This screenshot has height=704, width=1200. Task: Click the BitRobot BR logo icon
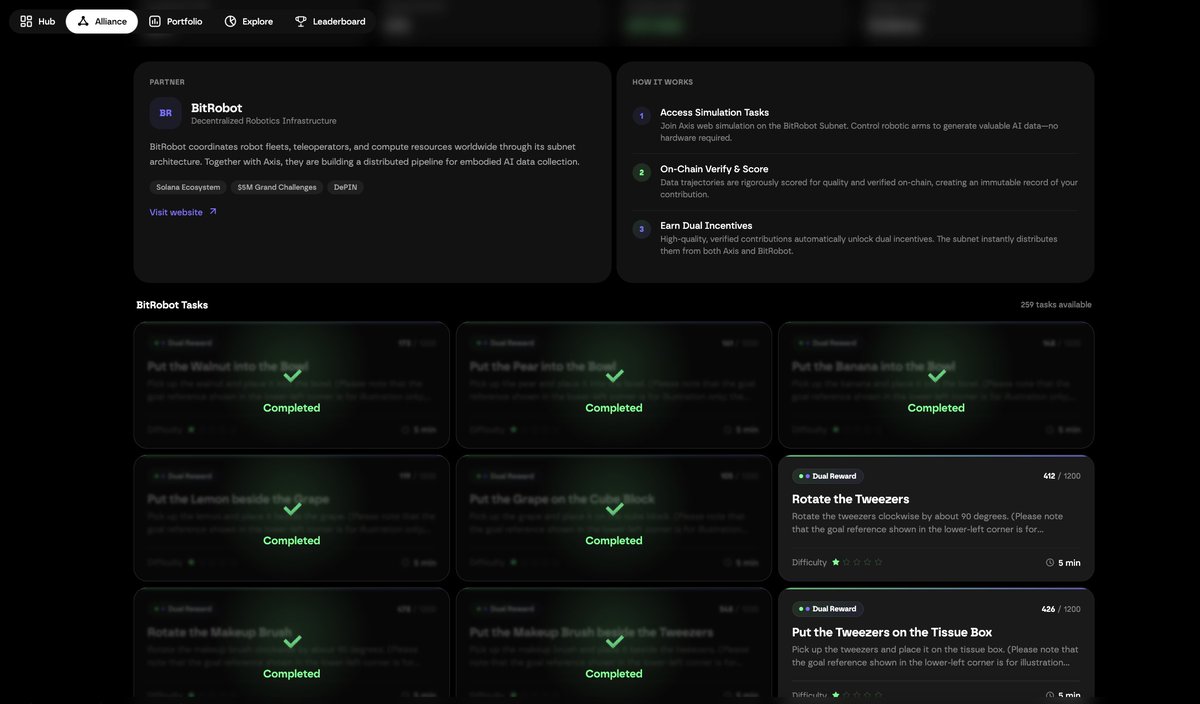click(166, 113)
